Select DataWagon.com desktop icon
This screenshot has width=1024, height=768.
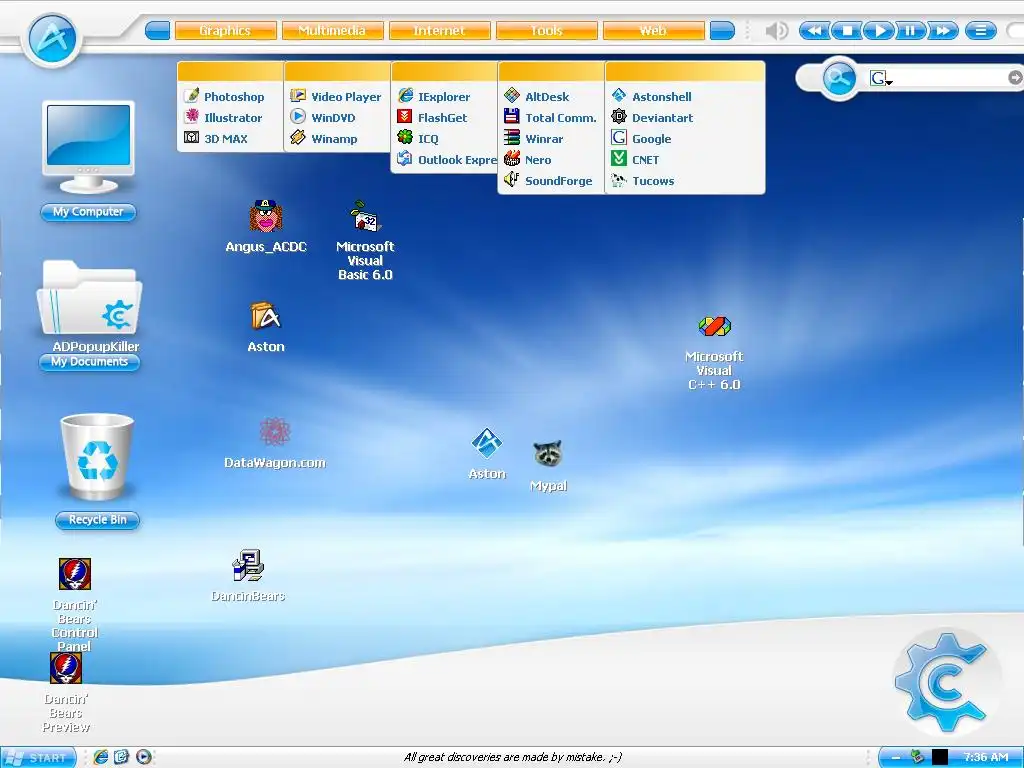275,443
